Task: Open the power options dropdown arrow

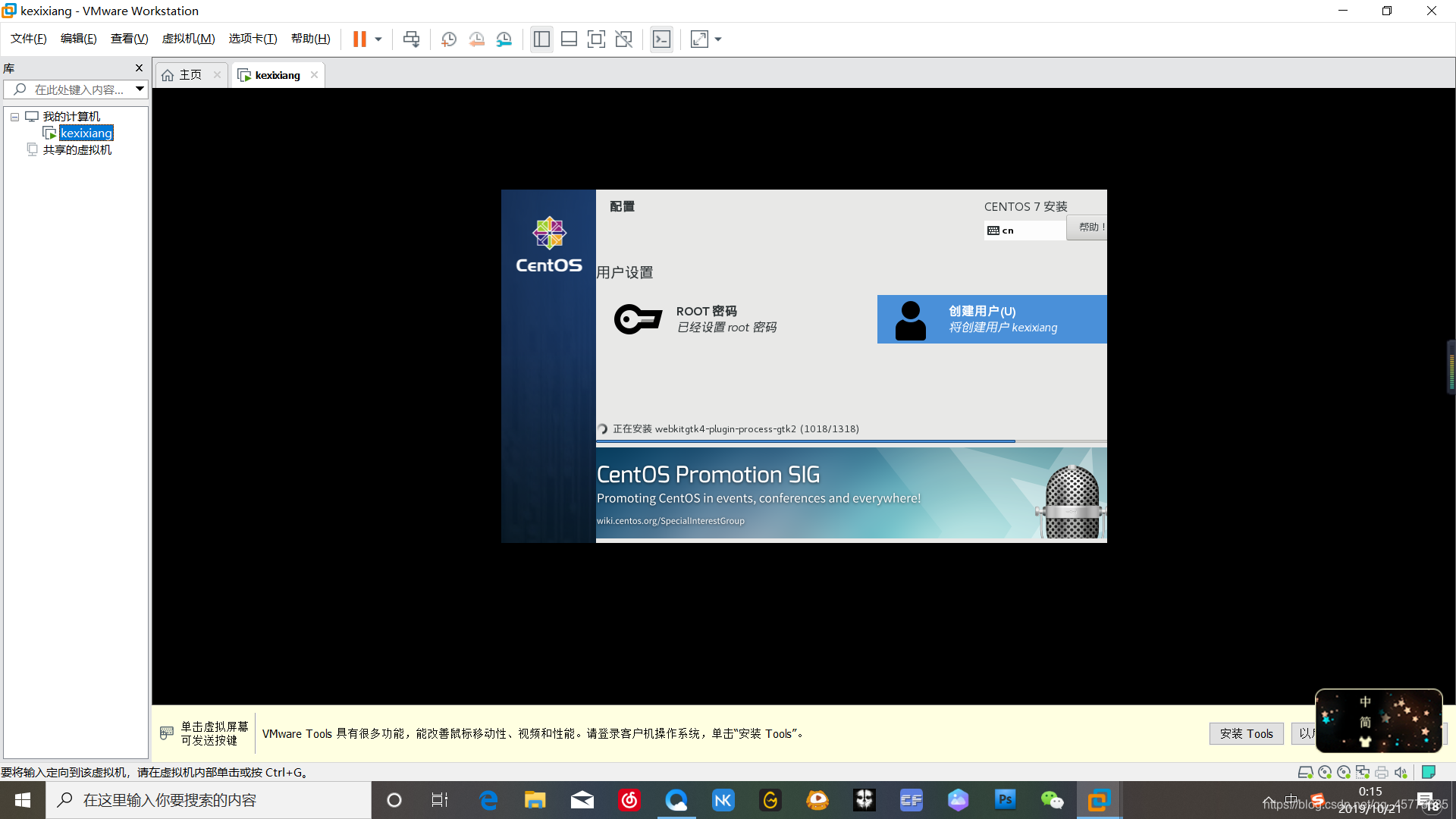Action: coord(378,39)
